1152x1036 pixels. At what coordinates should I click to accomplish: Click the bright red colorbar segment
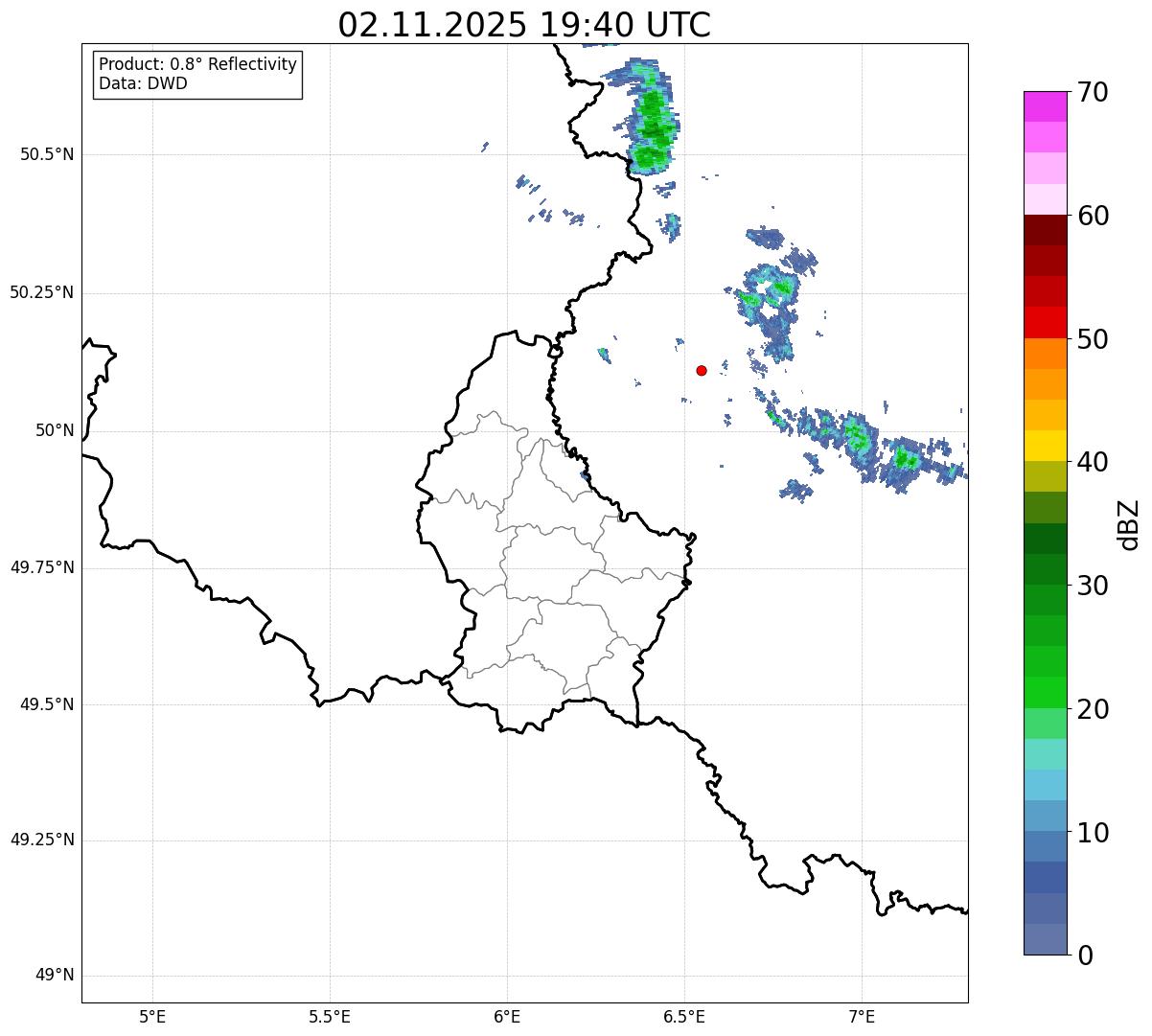[1045, 322]
